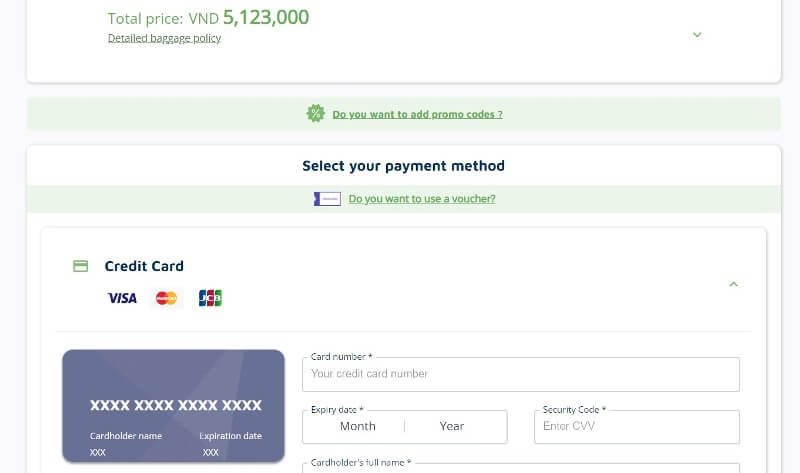Expand the total price details chevron
This screenshot has height=473, width=800.
(x=697, y=35)
